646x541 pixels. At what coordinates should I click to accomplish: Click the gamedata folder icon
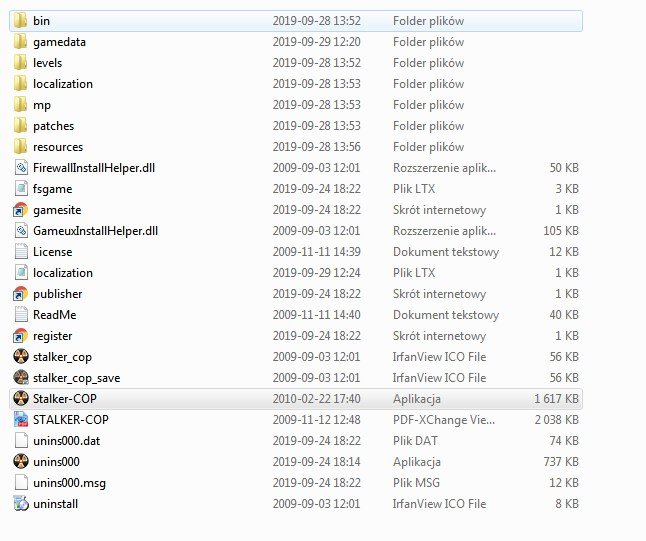coord(21,42)
